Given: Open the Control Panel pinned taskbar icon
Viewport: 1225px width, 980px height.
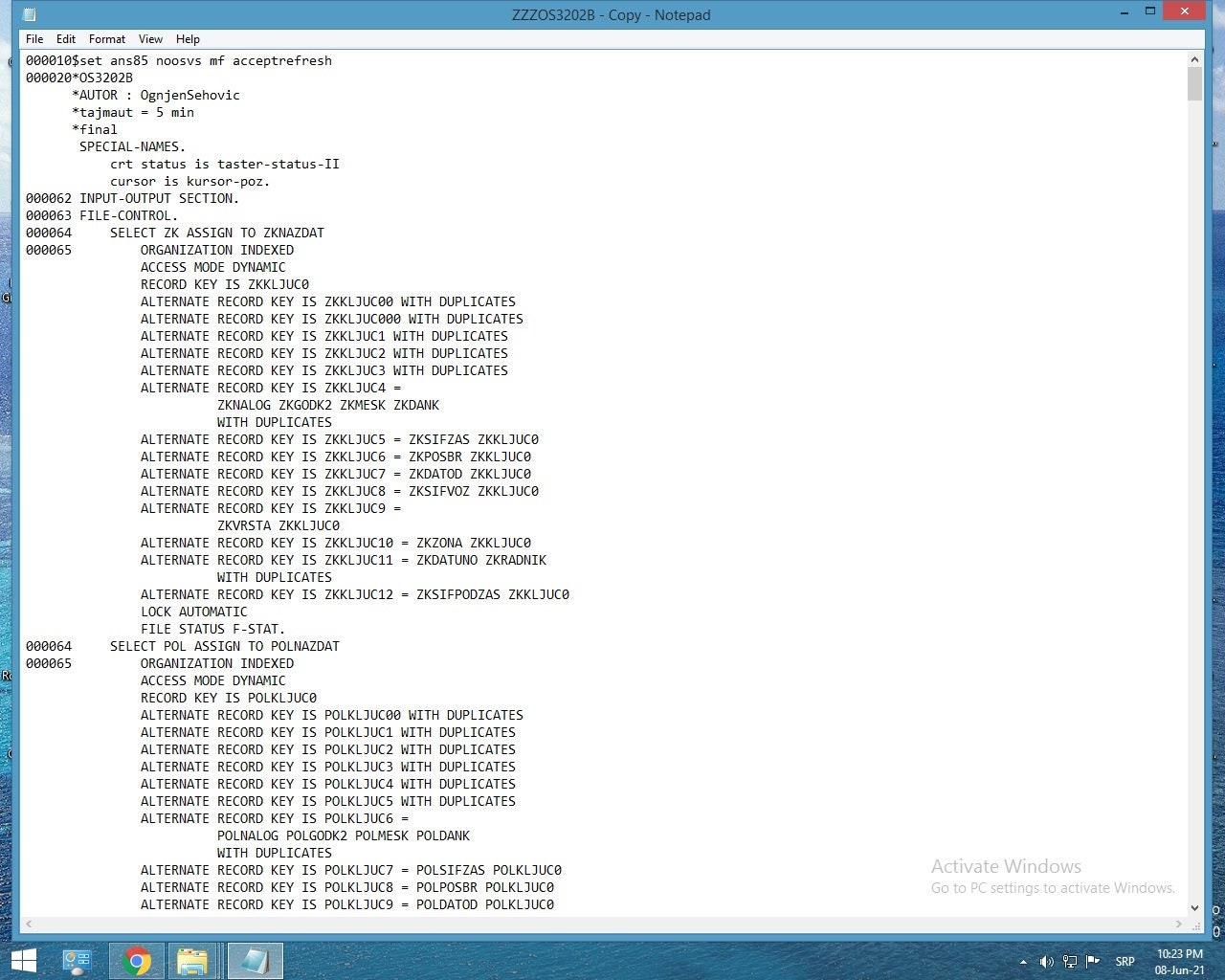Looking at the screenshot, I should click(x=76, y=961).
